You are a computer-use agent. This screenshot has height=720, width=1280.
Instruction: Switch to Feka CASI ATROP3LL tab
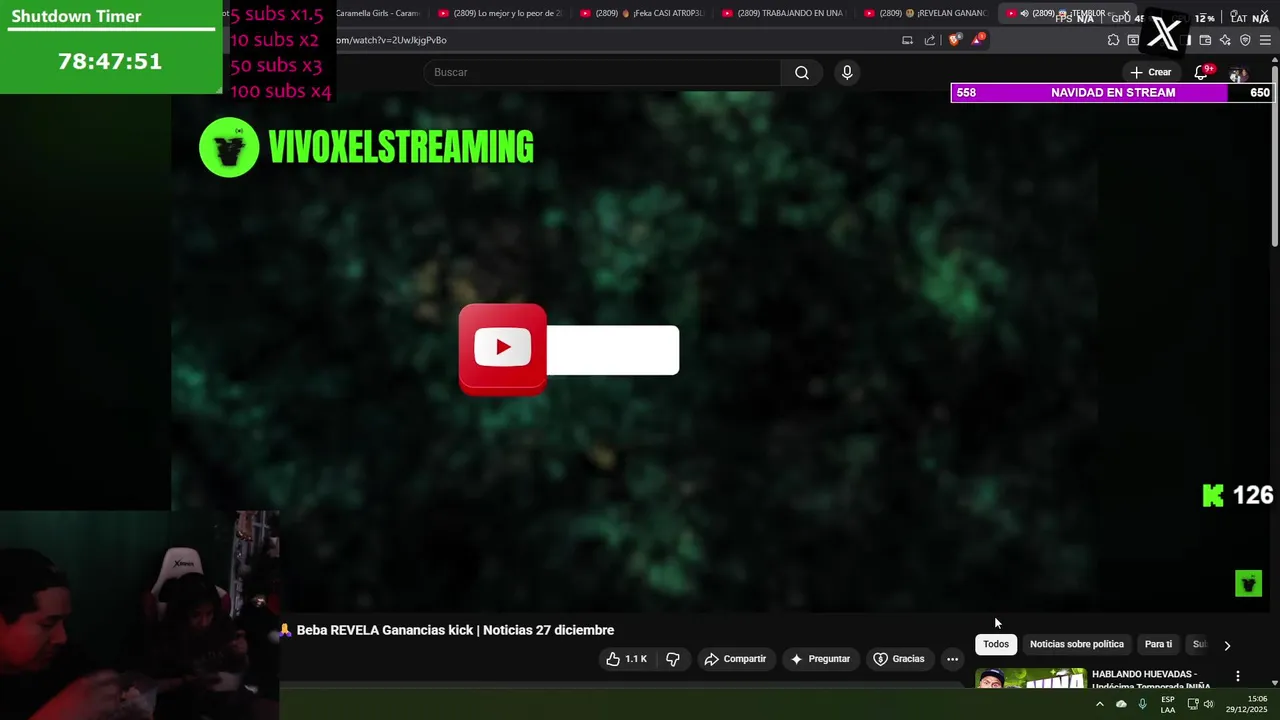641,13
